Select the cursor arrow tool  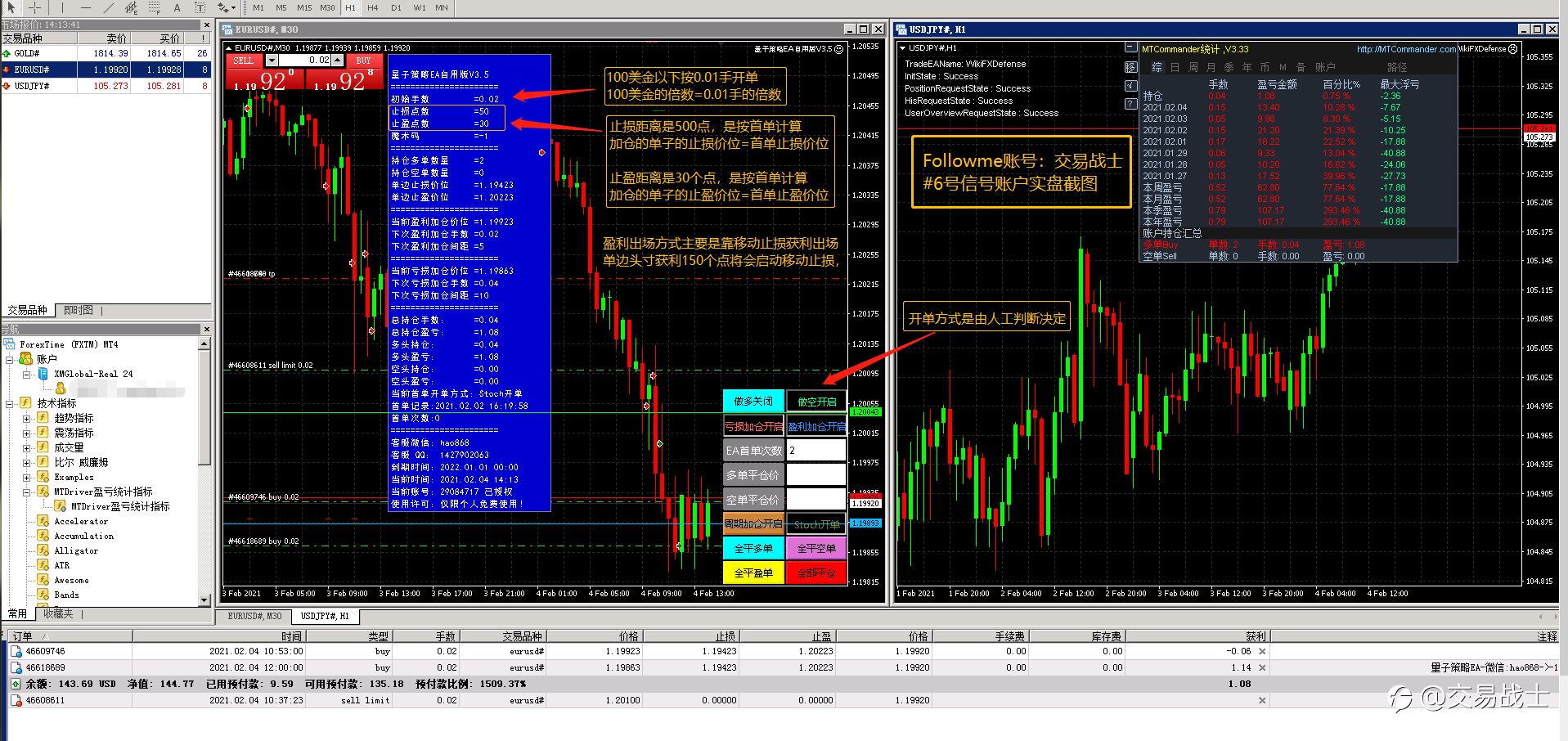(x=11, y=7)
